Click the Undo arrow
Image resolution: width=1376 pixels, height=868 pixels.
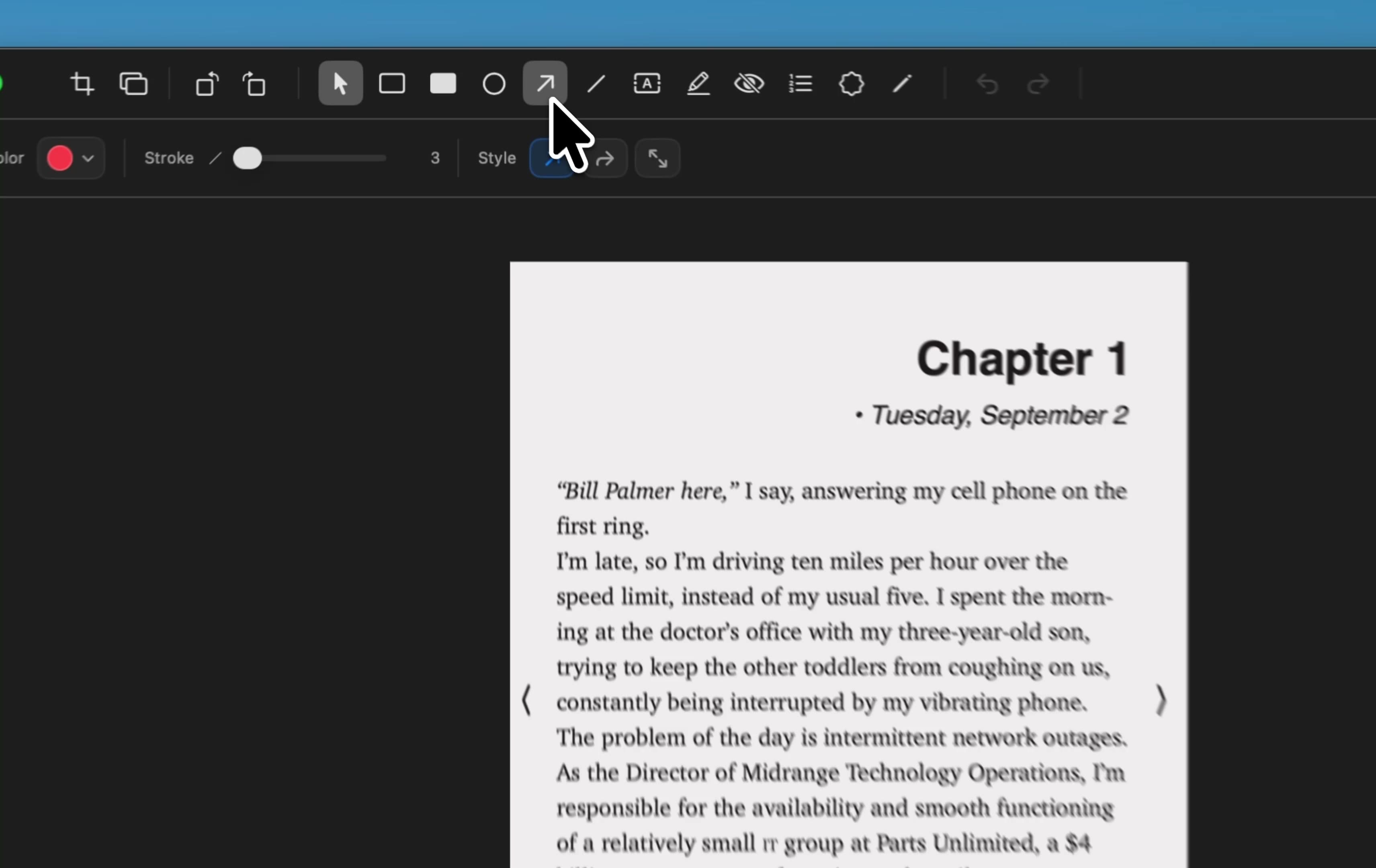coord(987,84)
